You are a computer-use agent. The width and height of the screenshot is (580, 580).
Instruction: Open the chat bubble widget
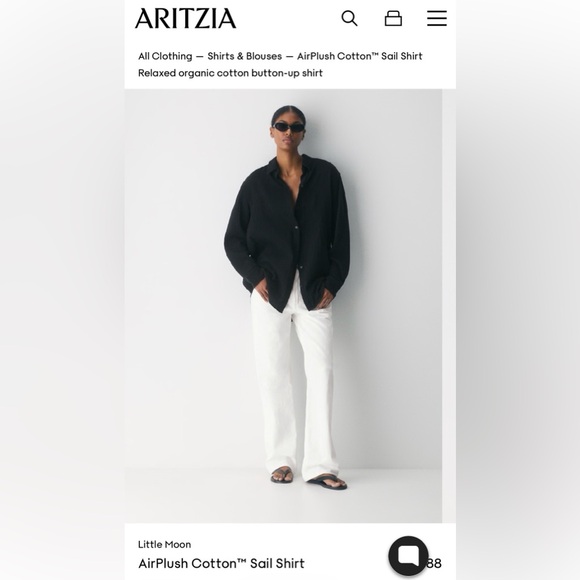click(x=408, y=556)
